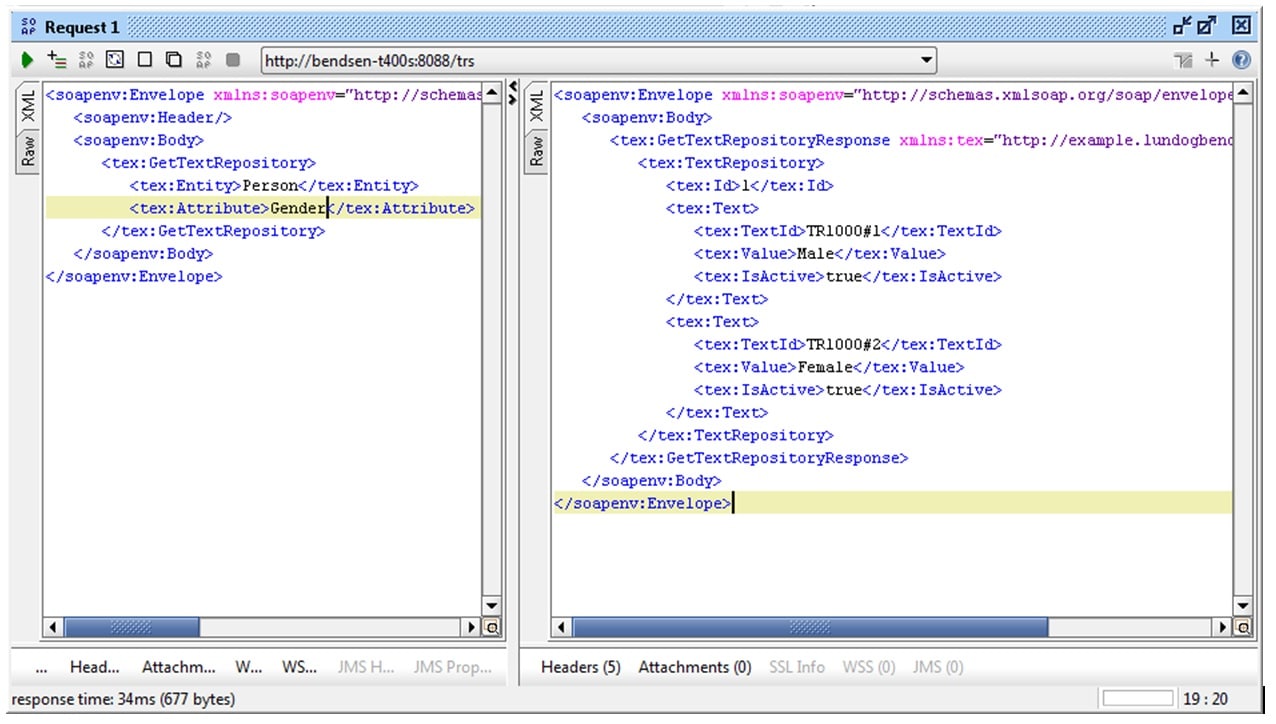Open the endpoint URL dropdown arrow
The width and height of the screenshot is (1276, 724).
coord(926,61)
